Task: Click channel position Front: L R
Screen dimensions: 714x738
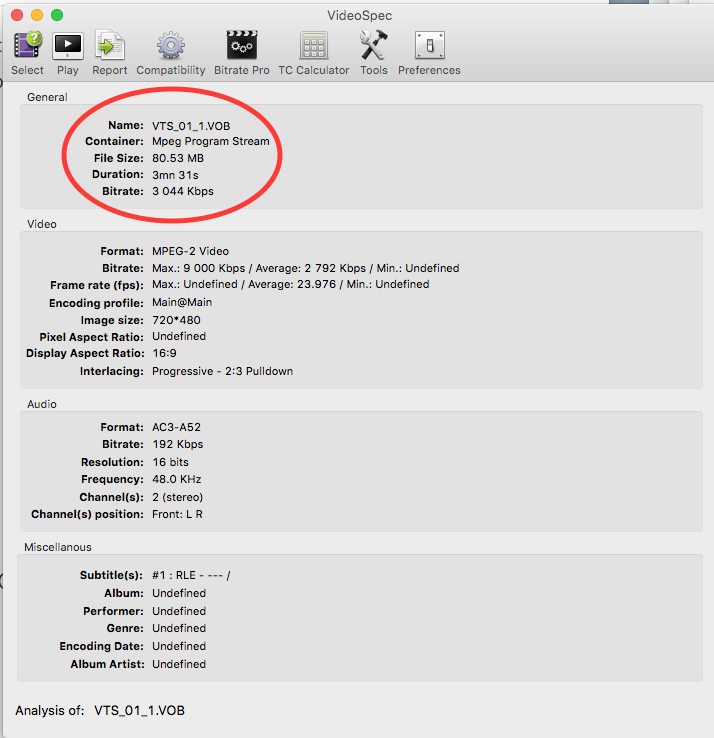Action: click(x=177, y=514)
